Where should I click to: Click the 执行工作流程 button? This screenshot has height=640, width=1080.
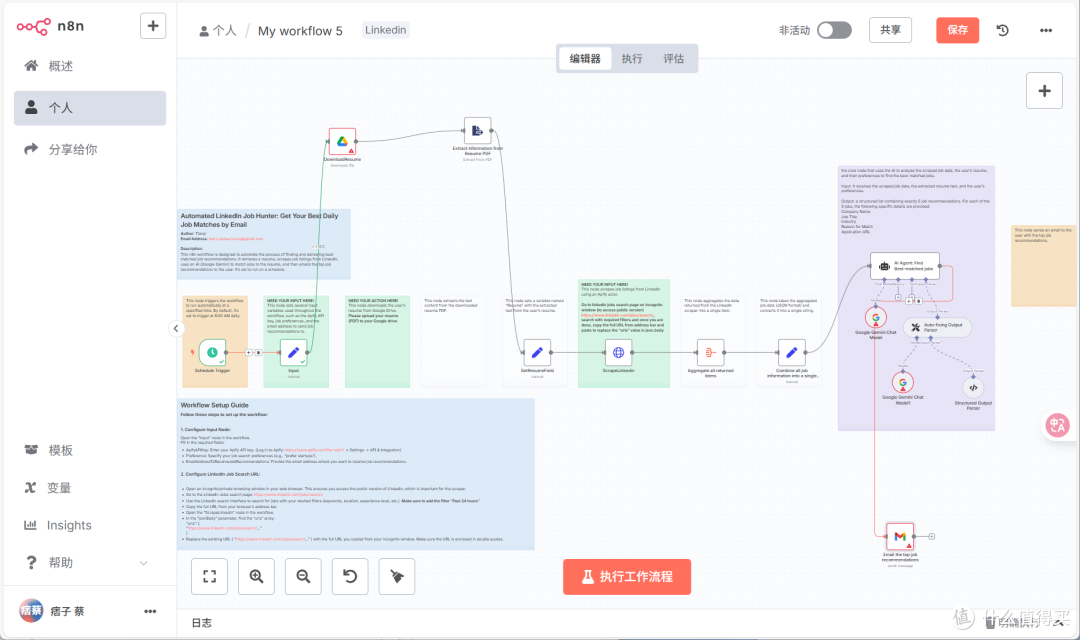627,577
